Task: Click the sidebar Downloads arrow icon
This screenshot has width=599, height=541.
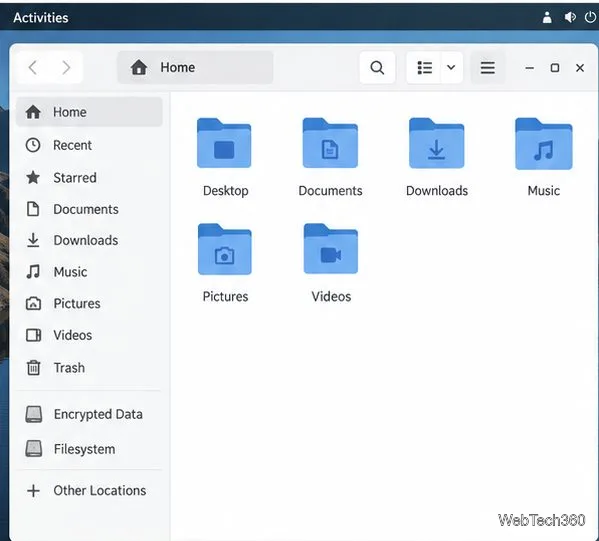Action: (33, 240)
